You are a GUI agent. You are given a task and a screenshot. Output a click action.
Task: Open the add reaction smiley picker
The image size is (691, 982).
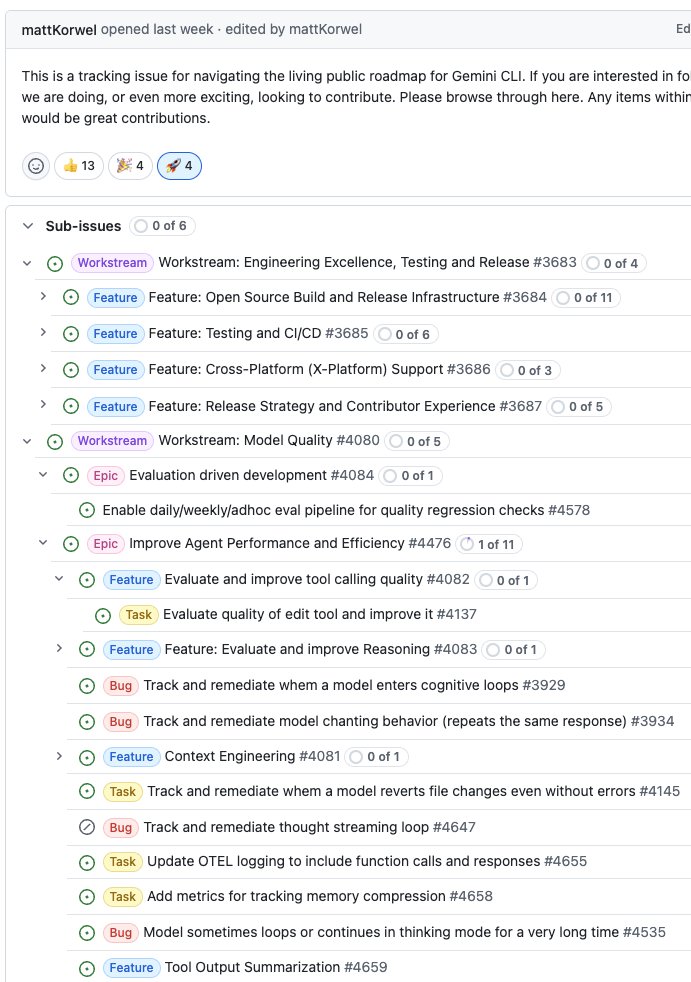[x=36, y=166]
